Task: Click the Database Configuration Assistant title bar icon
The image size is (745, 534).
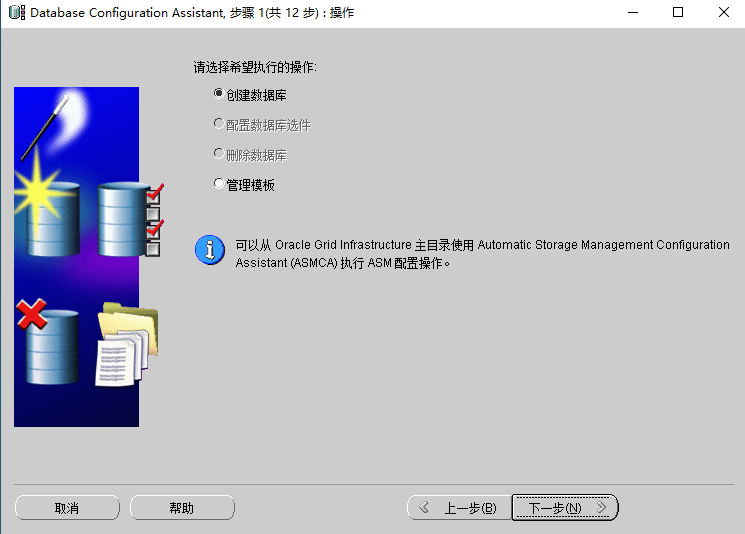Action: click(x=17, y=12)
